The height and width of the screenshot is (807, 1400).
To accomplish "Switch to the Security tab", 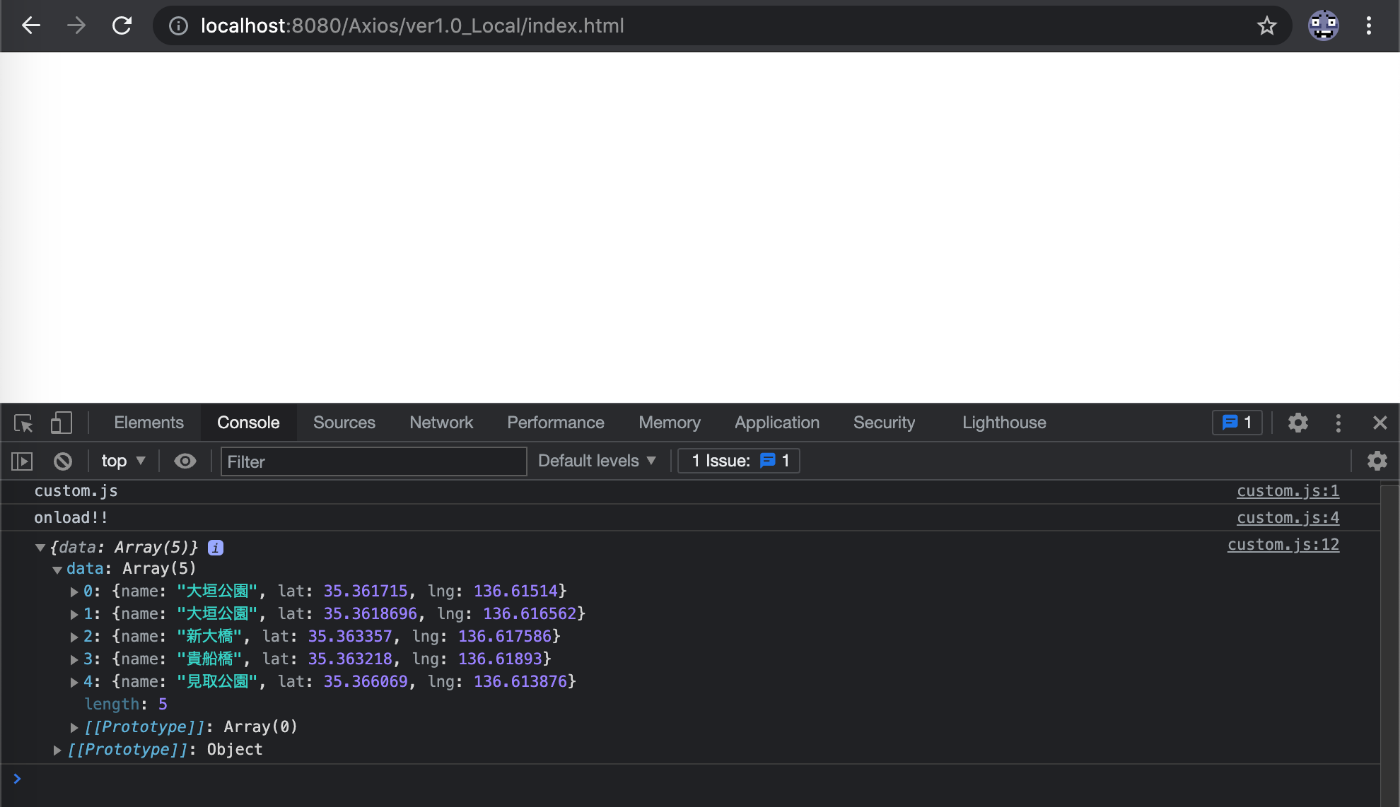I will tap(884, 423).
